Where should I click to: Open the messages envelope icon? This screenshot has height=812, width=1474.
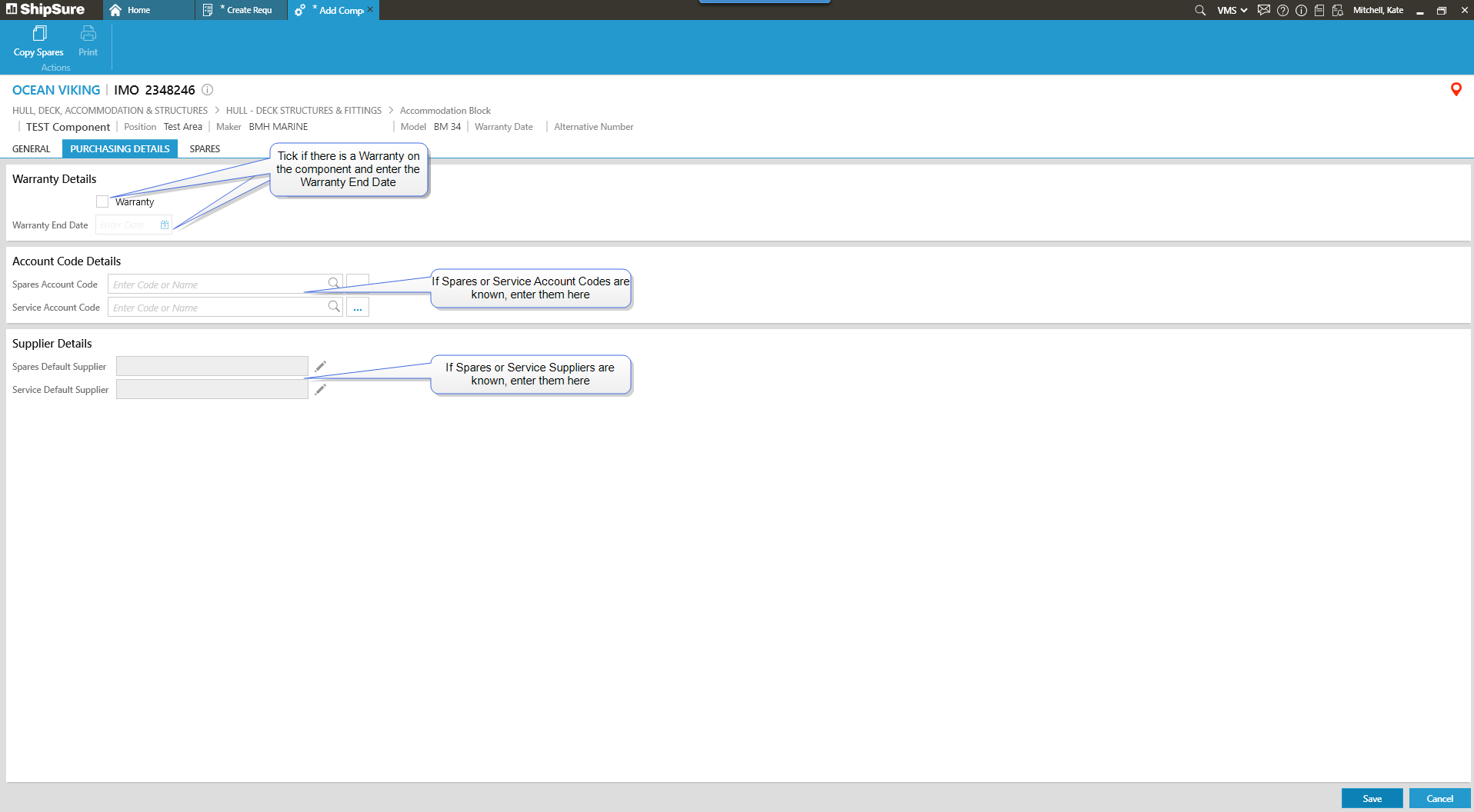(x=1263, y=10)
